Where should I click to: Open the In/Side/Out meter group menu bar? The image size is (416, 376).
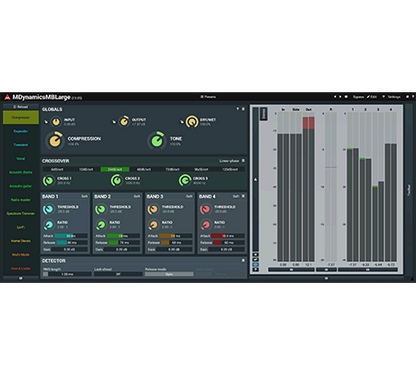291,269
